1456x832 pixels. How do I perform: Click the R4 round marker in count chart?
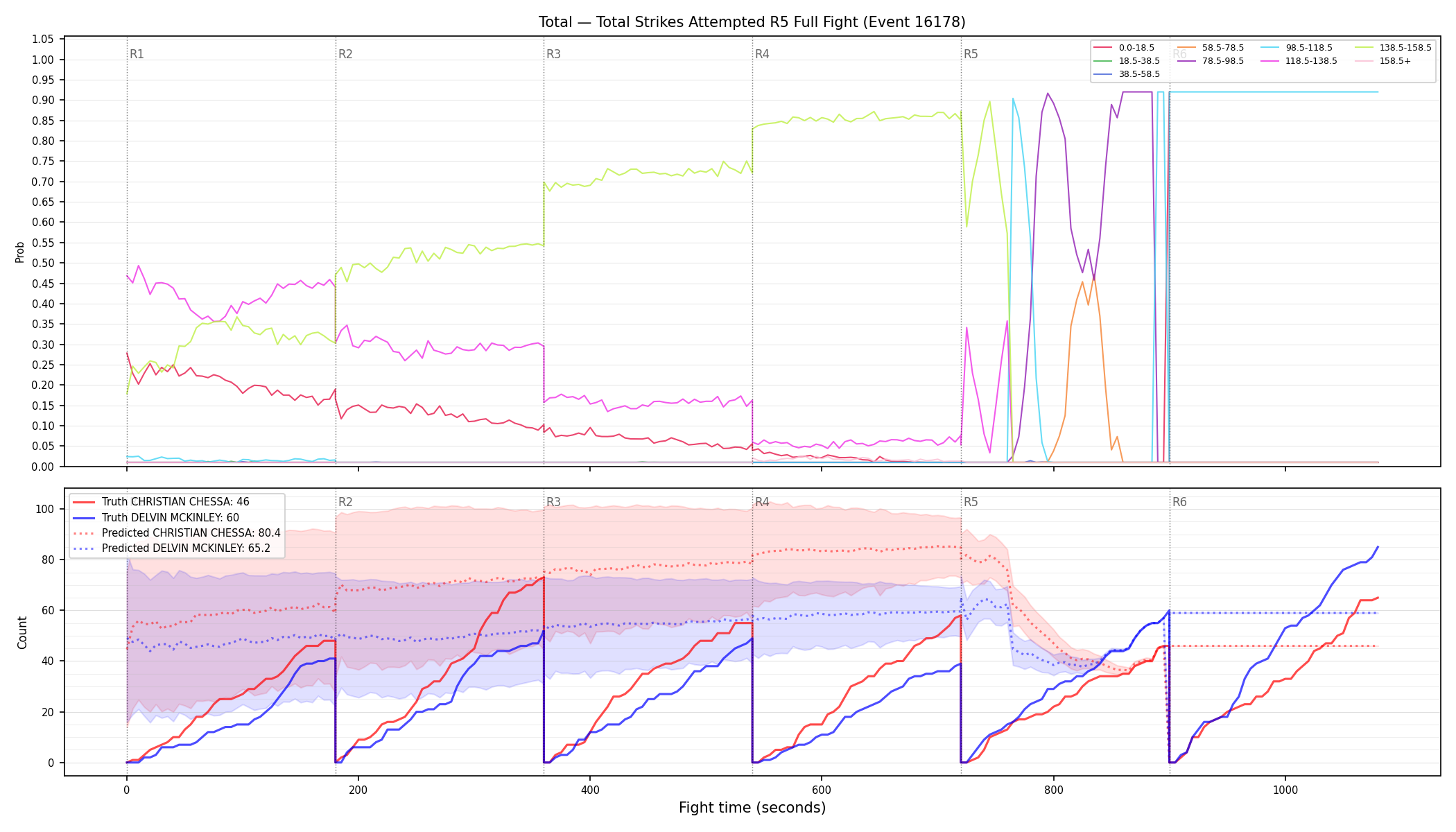tap(762, 502)
